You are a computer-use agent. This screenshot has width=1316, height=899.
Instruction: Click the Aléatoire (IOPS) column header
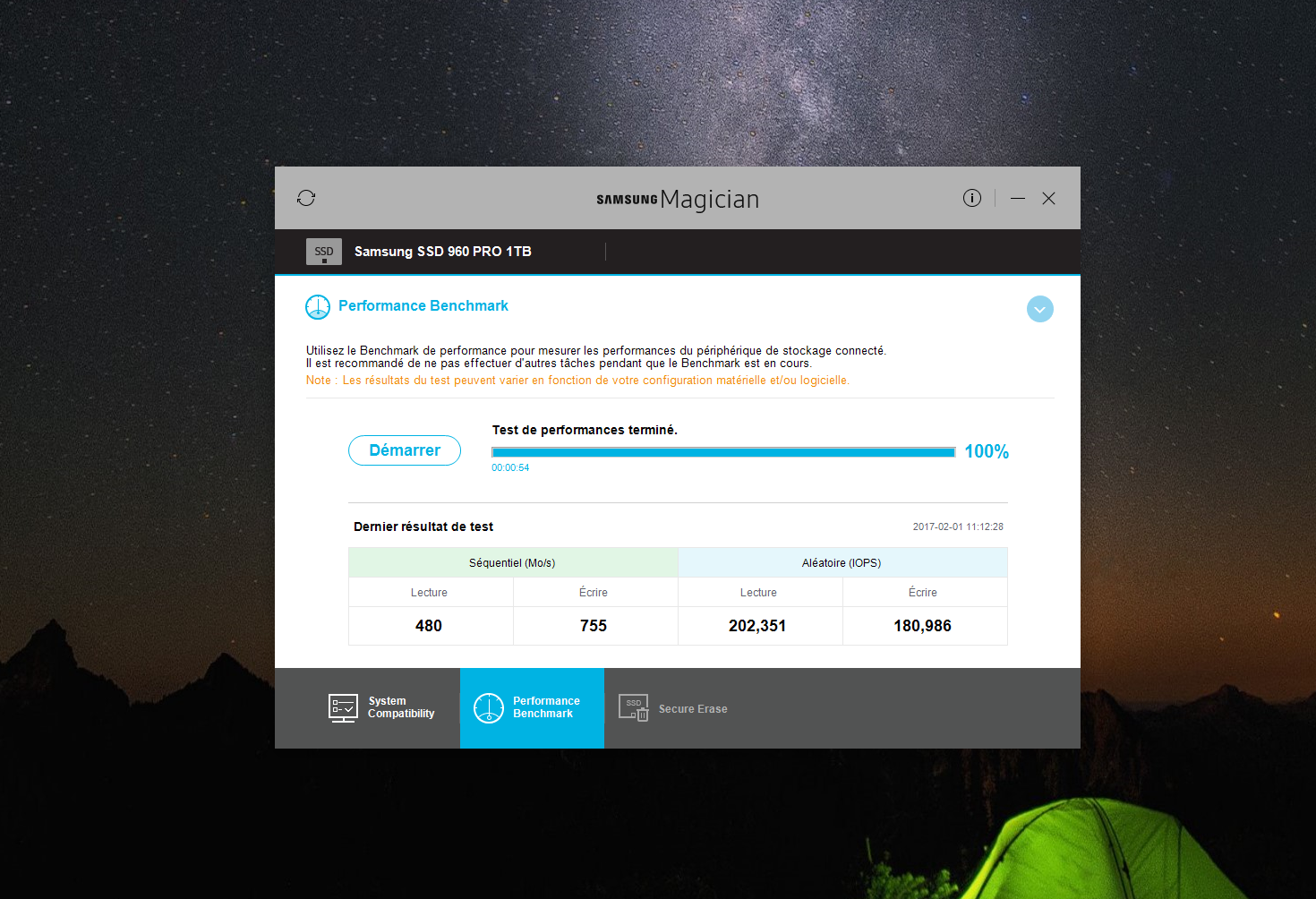[842, 562]
